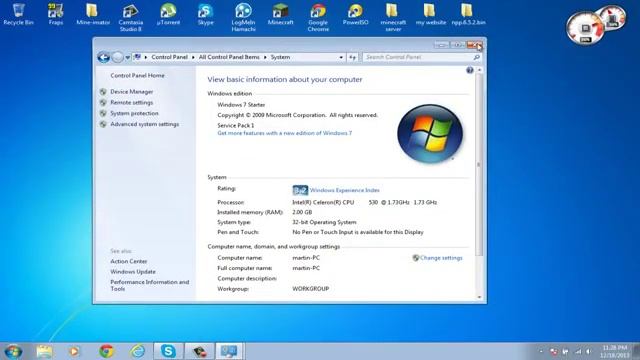Click the Windows Start button
640x360 pixels.
click(x=13, y=351)
